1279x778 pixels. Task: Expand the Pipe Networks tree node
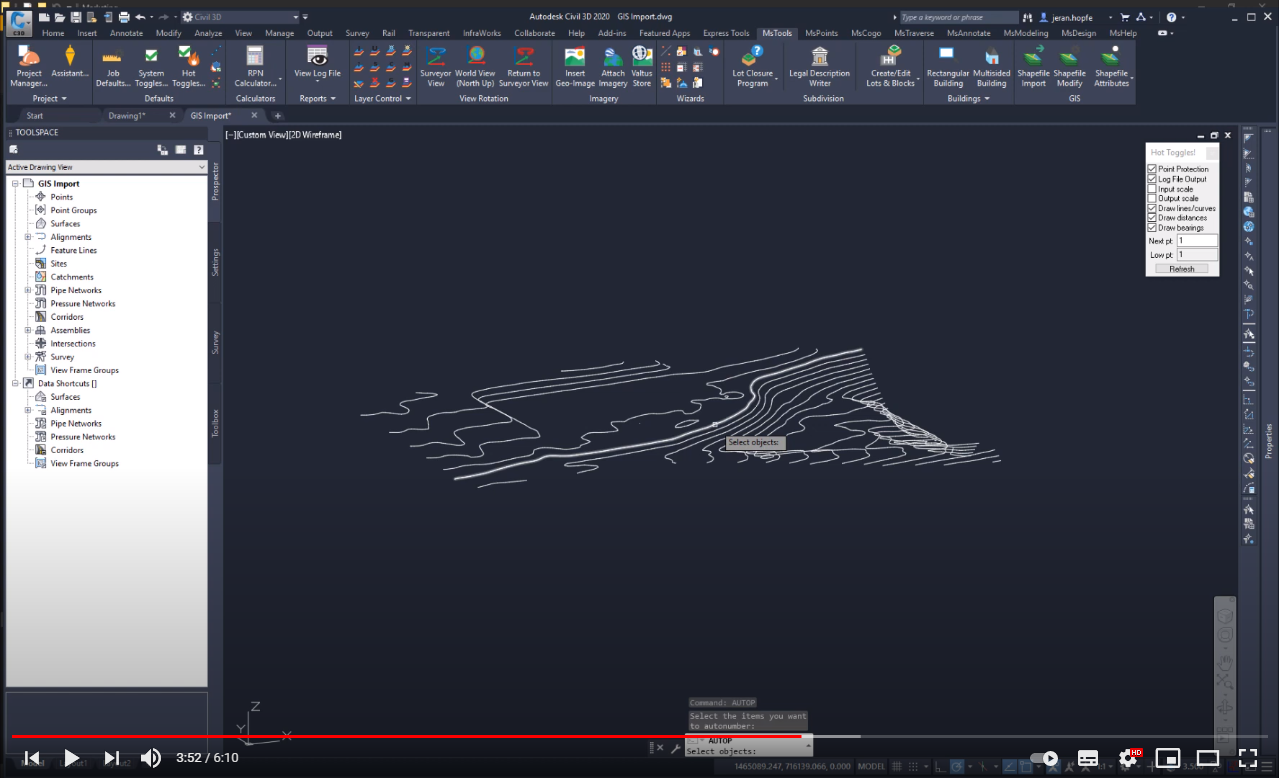tap(28, 290)
